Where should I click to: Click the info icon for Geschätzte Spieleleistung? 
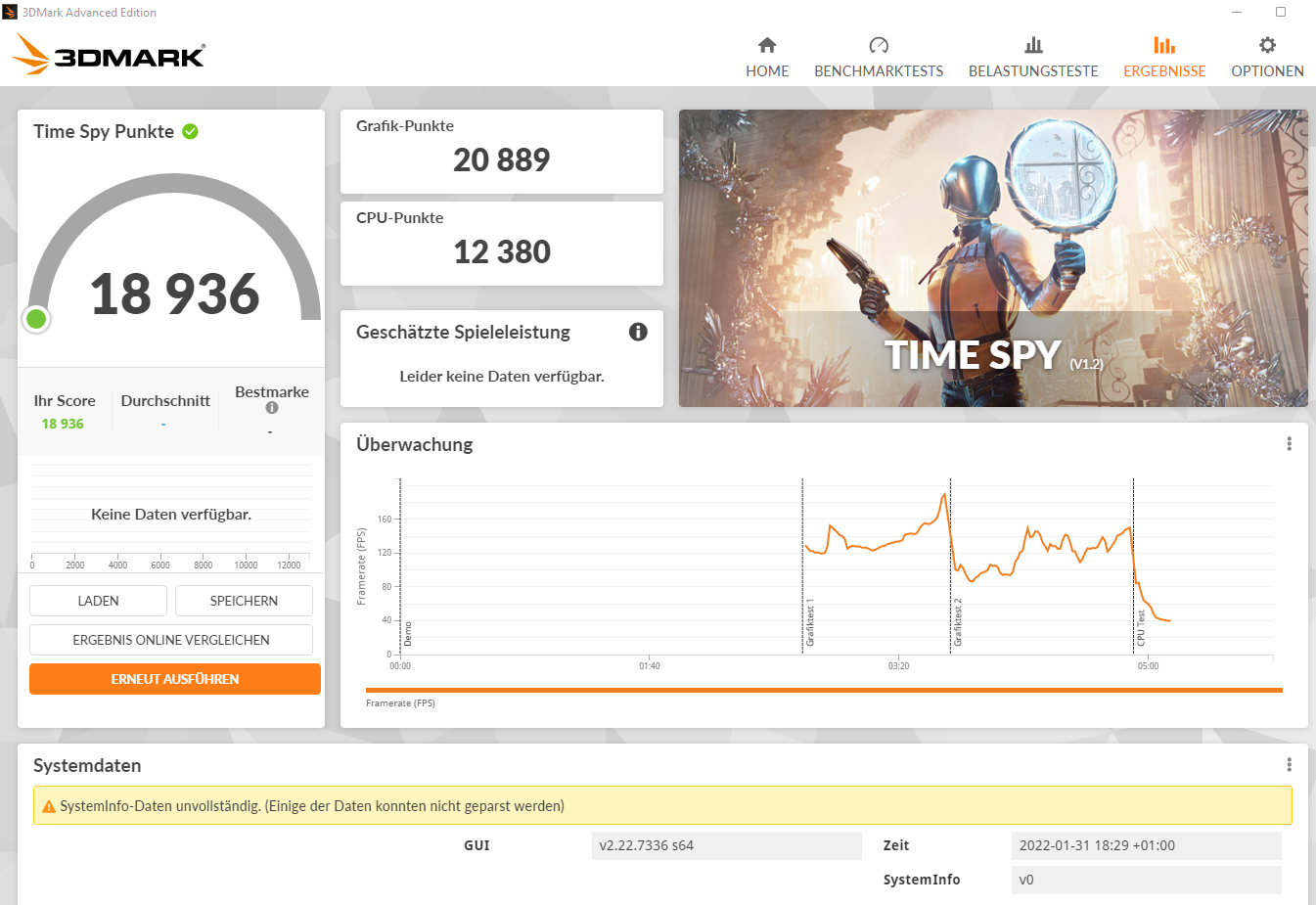click(x=638, y=332)
